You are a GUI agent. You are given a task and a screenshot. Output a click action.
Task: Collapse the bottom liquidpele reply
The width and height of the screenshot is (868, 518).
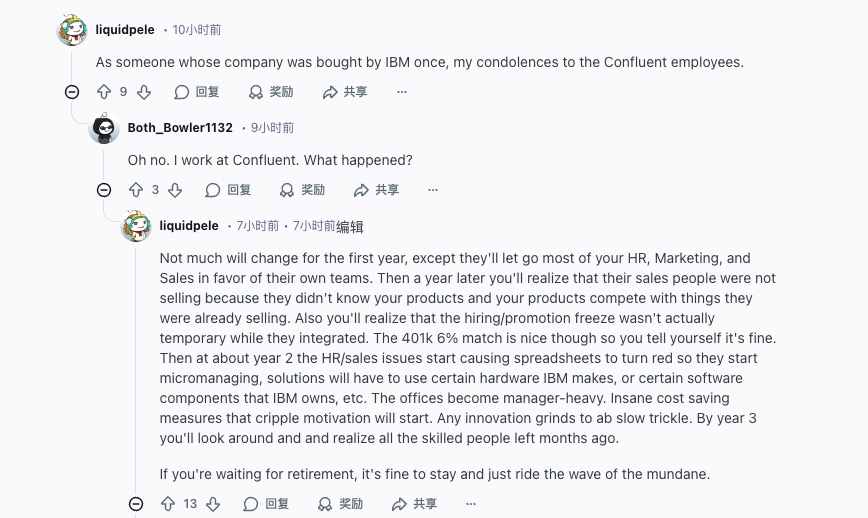[136, 504]
